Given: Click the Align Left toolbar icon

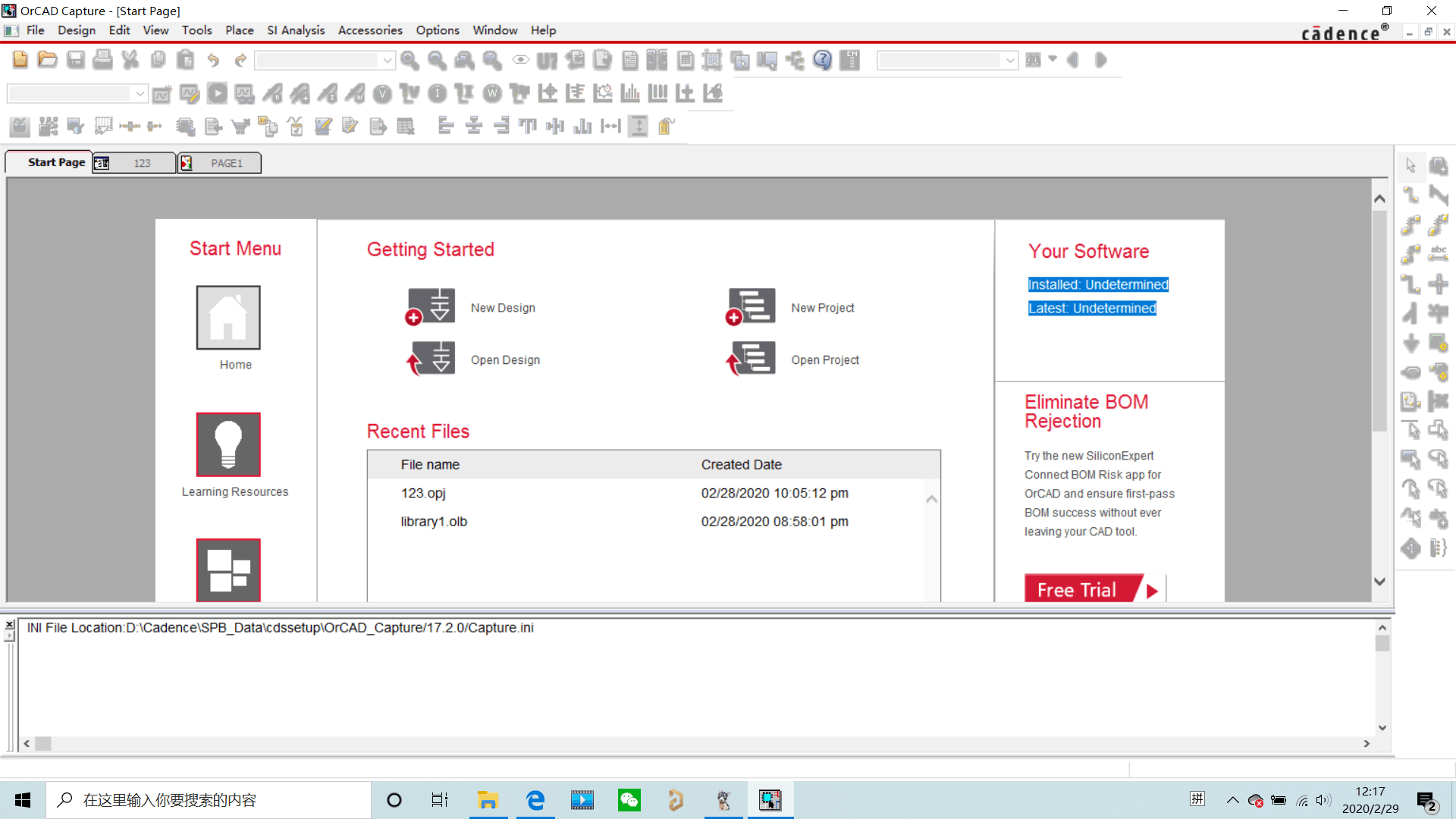Looking at the screenshot, I should coord(446,126).
